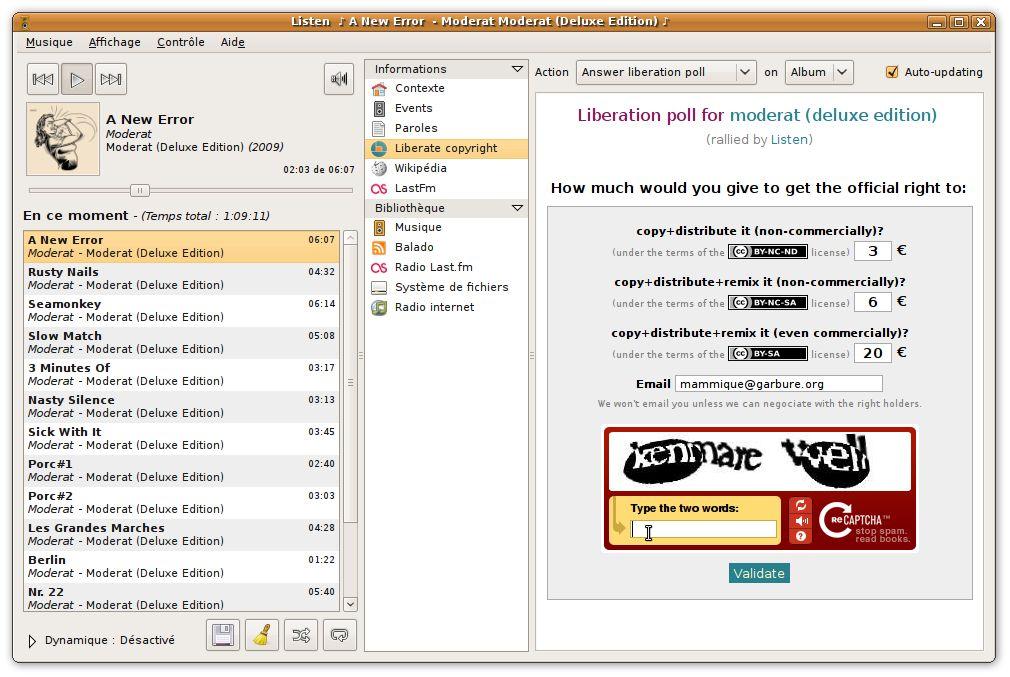Viewport: 1010px width, 677px height.
Task: Click the song position seek slider handle
Action: 140,190
